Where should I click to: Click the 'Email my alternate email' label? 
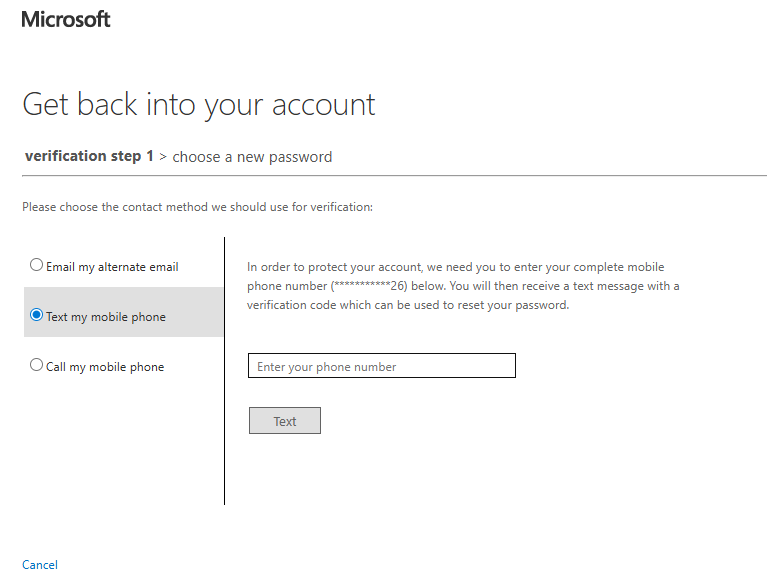click(112, 267)
